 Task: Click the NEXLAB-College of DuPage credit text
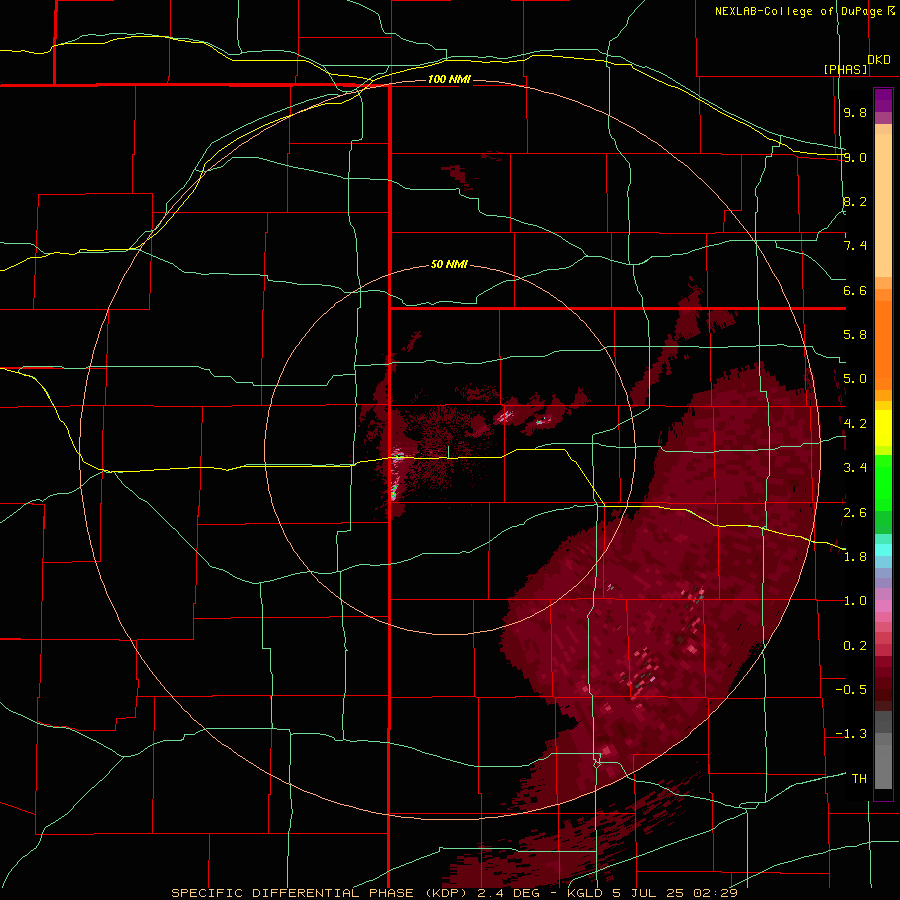pos(800,11)
